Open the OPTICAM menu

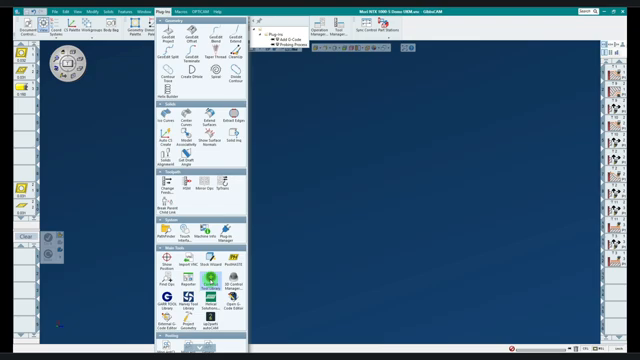[200, 12]
